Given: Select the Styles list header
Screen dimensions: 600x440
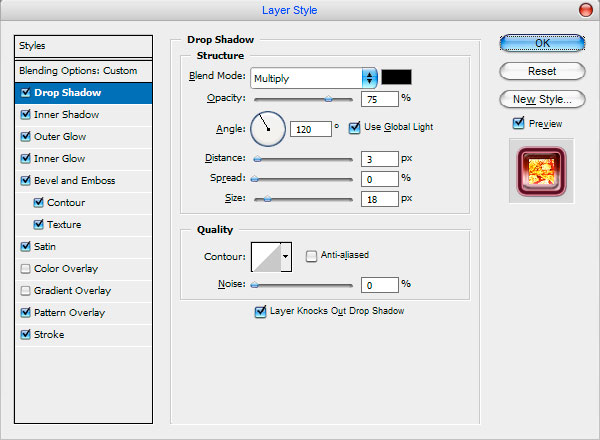Looking at the screenshot, I should [x=83, y=46].
